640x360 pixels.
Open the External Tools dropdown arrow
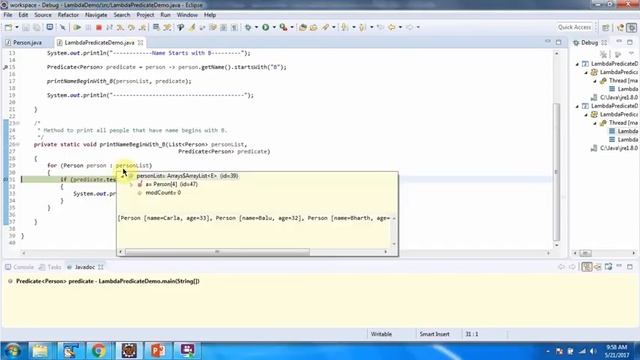(292, 27)
